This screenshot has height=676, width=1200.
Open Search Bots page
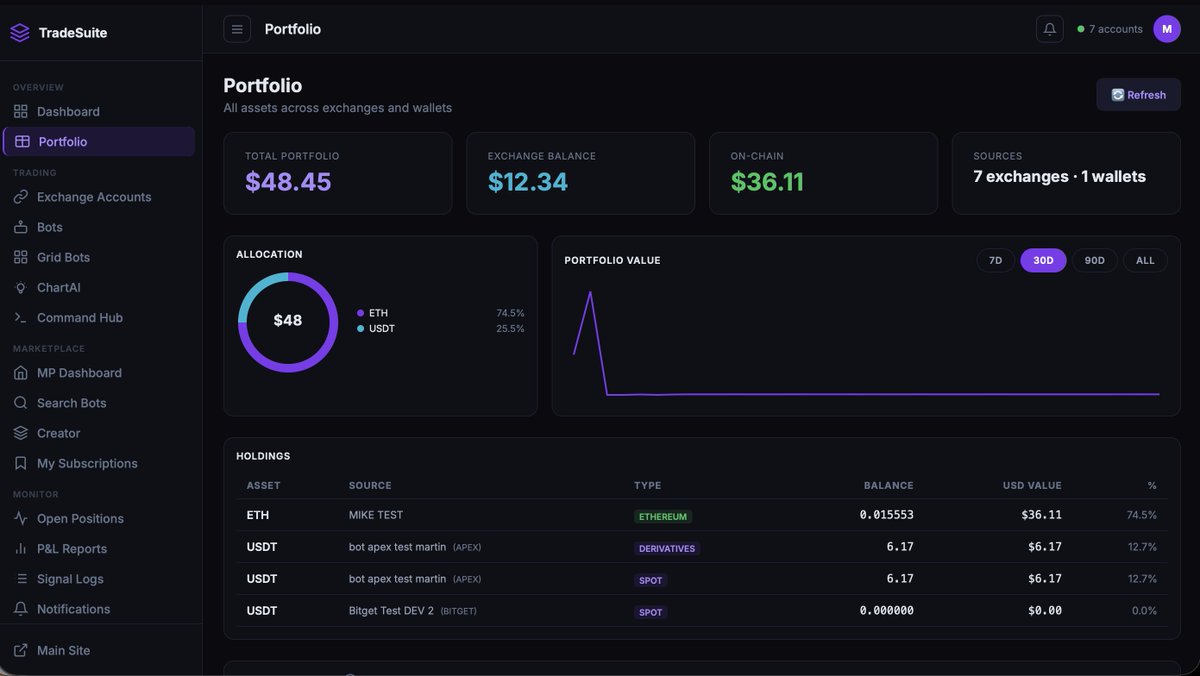click(99, 403)
